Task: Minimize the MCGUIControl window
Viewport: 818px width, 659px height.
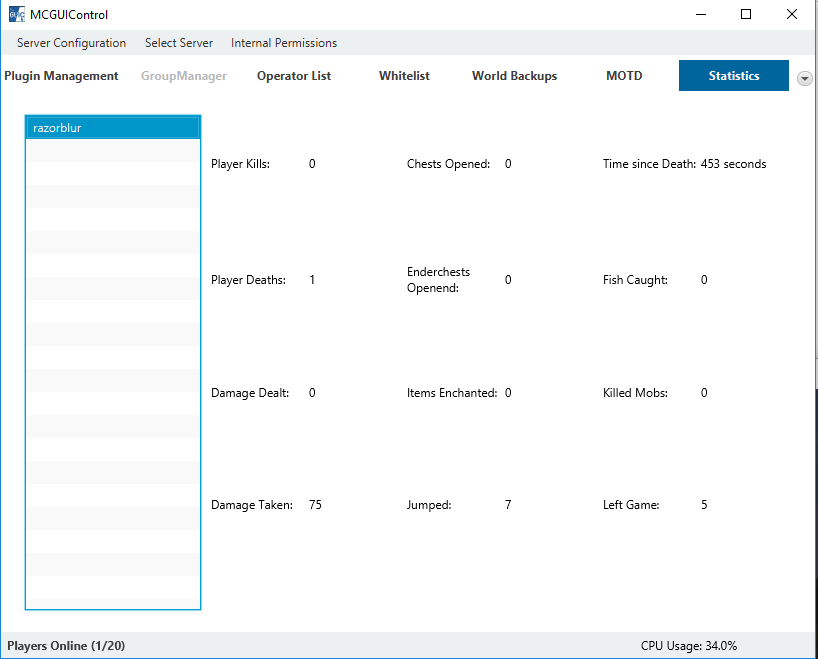Action: point(700,14)
